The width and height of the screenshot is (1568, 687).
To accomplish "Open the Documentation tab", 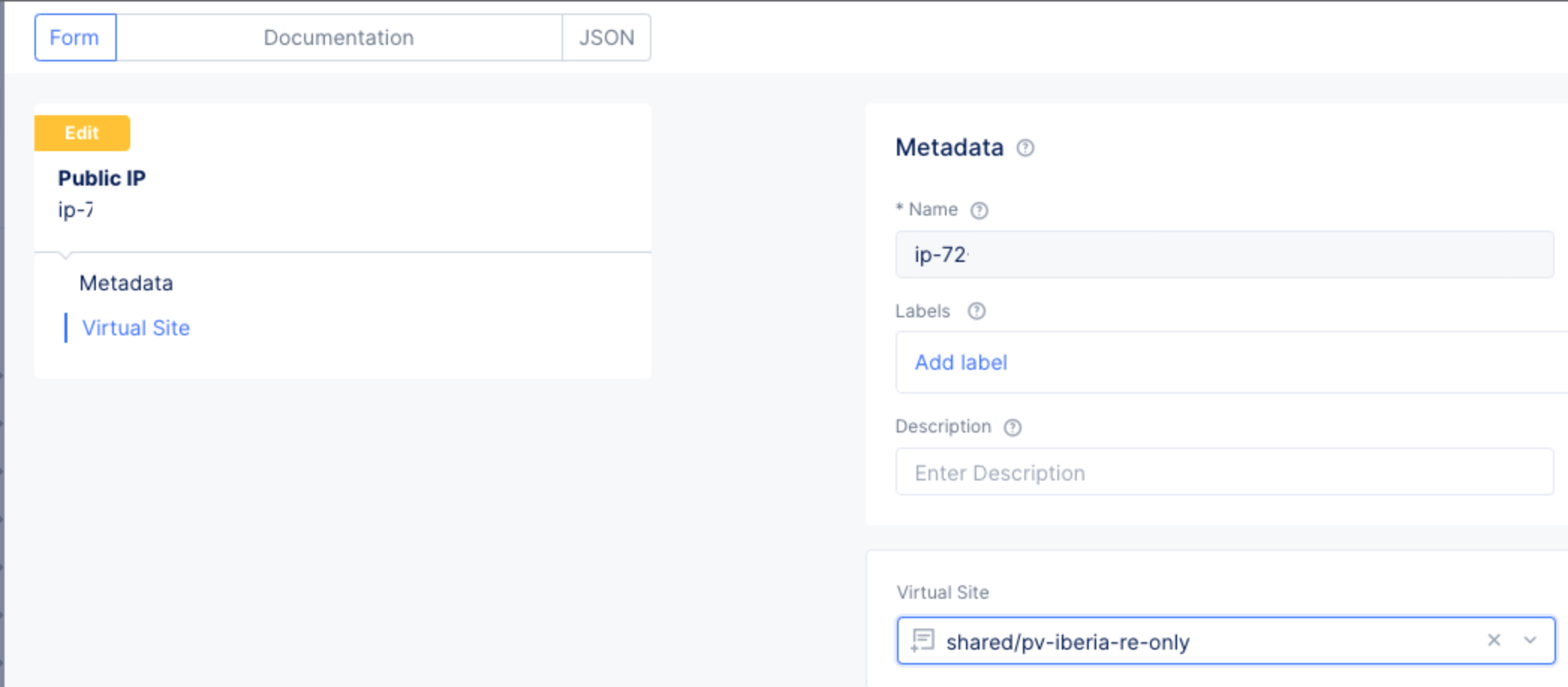I will click(x=338, y=37).
